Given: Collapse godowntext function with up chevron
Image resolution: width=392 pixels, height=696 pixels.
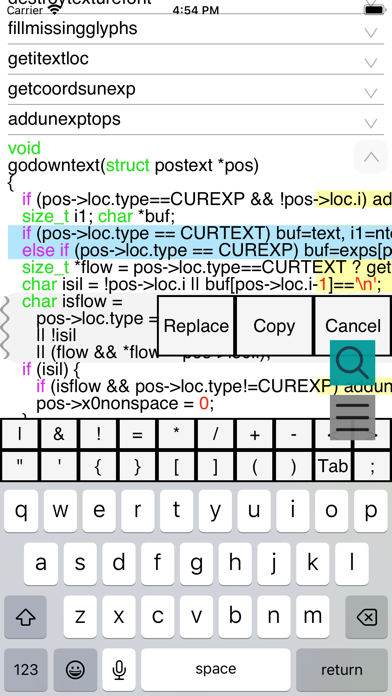Looking at the screenshot, I should [x=371, y=157].
